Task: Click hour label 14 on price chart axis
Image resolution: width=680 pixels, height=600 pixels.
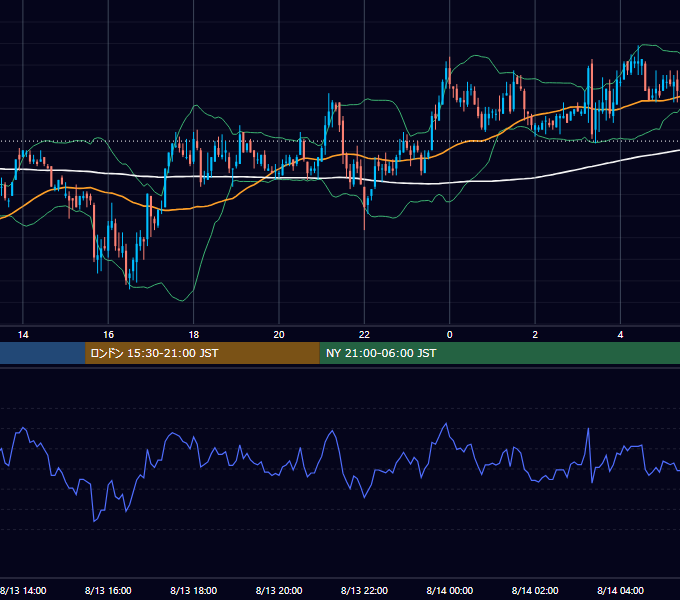Action: pos(23,335)
